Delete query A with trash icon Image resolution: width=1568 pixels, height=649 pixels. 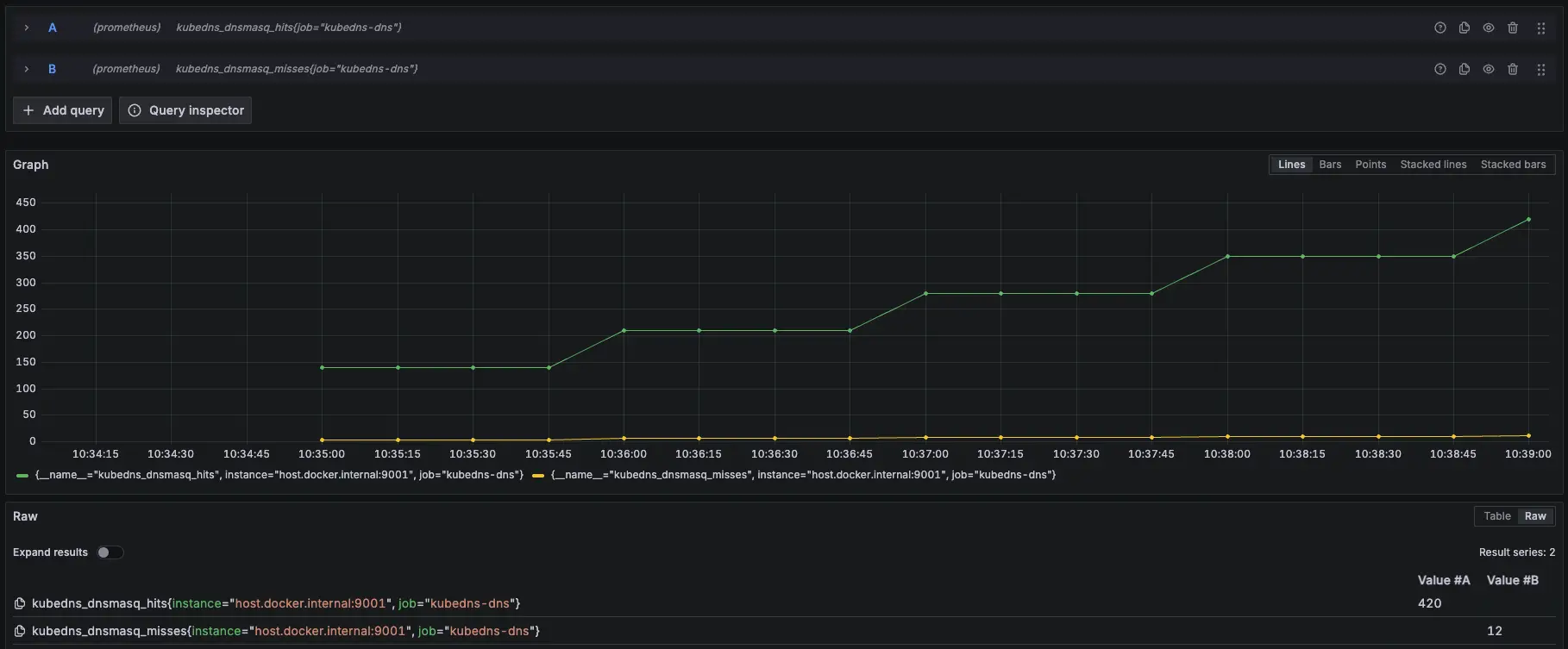1512,28
